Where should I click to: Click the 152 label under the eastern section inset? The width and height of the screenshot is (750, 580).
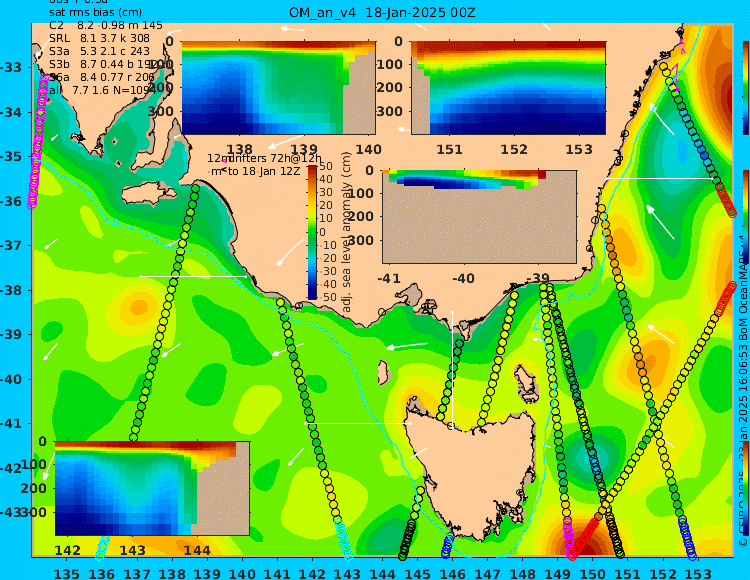tap(514, 150)
